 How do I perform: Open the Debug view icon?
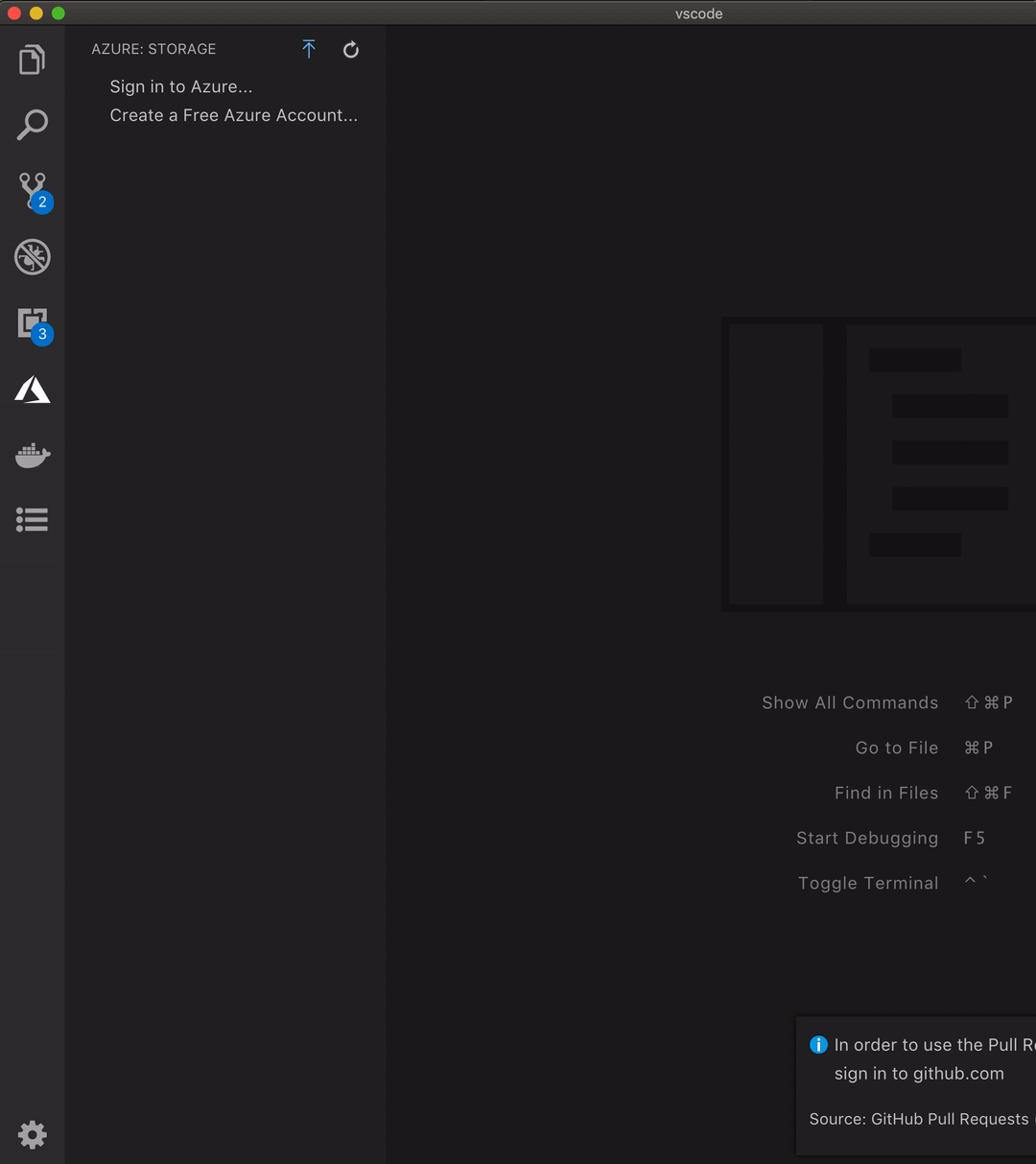point(32,257)
